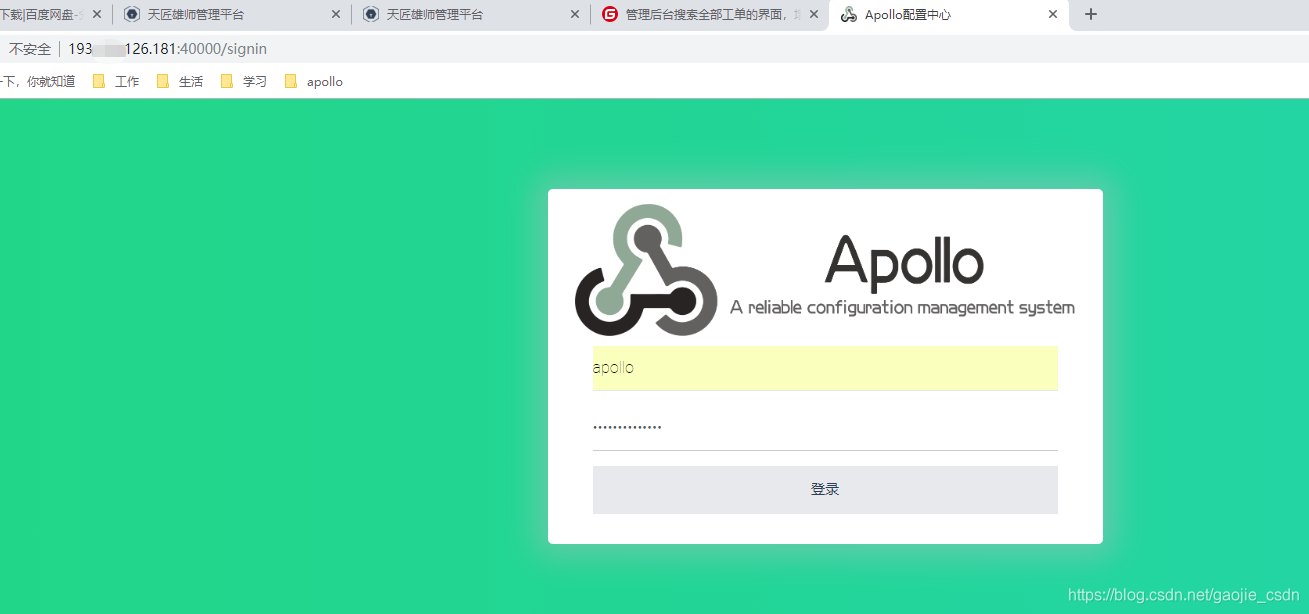Open a new browser tab
Image resolution: width=1309 pixels, height=614 pixels.
click(x=1091, y=15)
